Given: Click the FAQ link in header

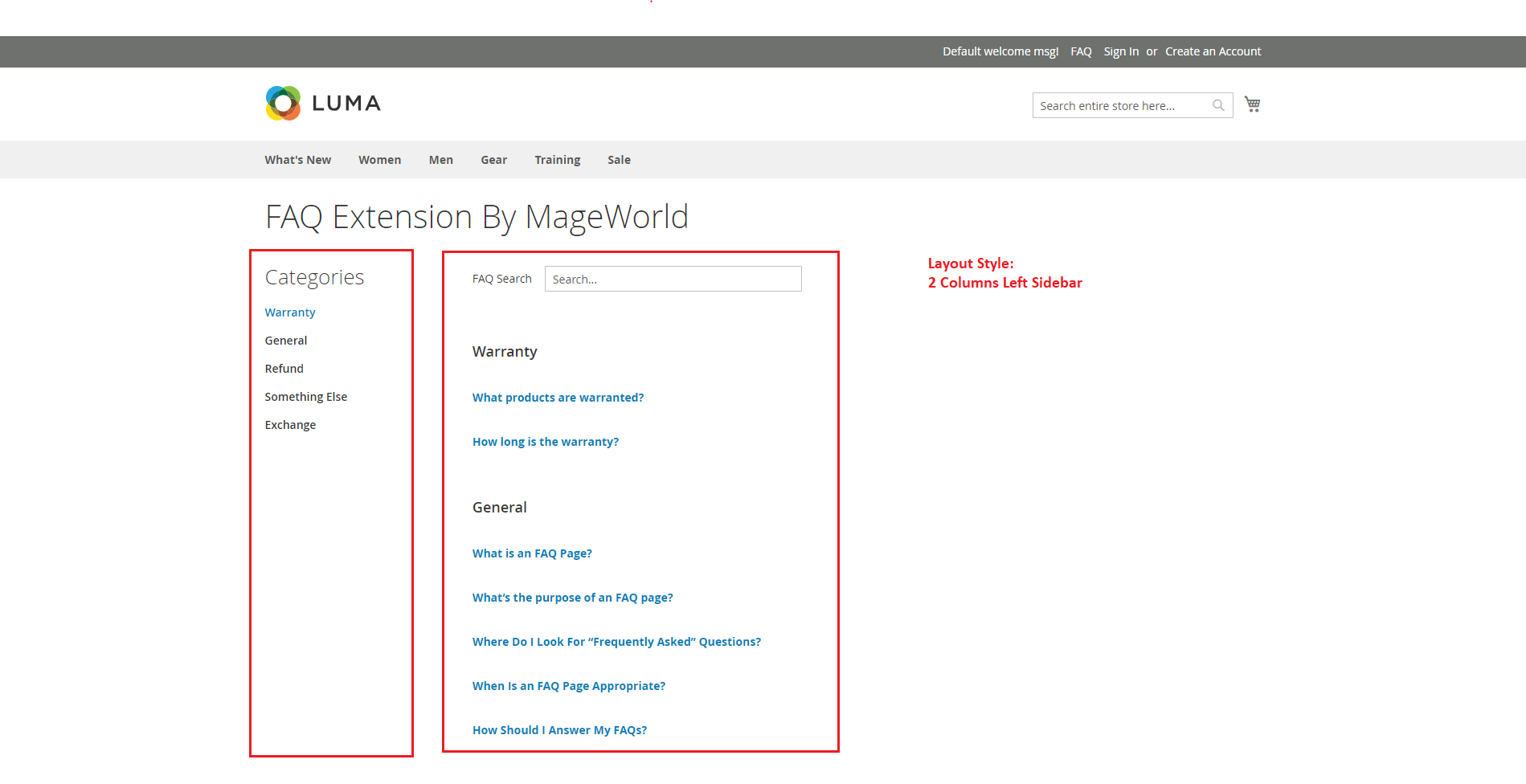Looking at the screenshot, I should point(1081,51).
